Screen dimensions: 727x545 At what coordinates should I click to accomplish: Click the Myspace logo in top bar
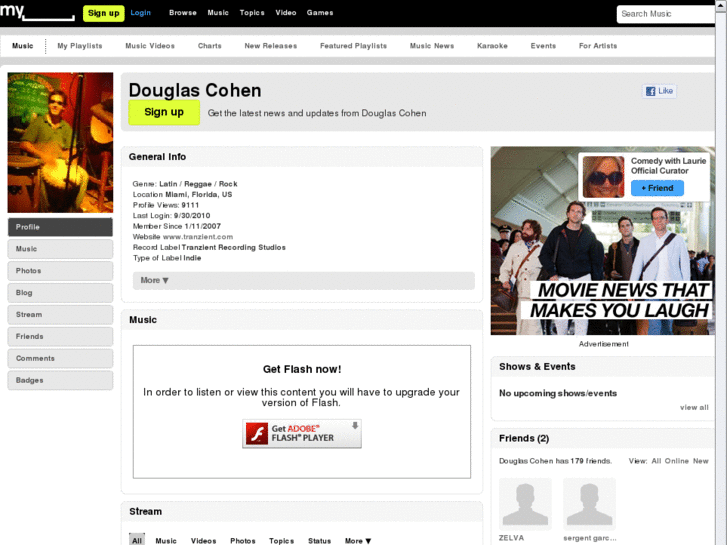click(37, 12)
